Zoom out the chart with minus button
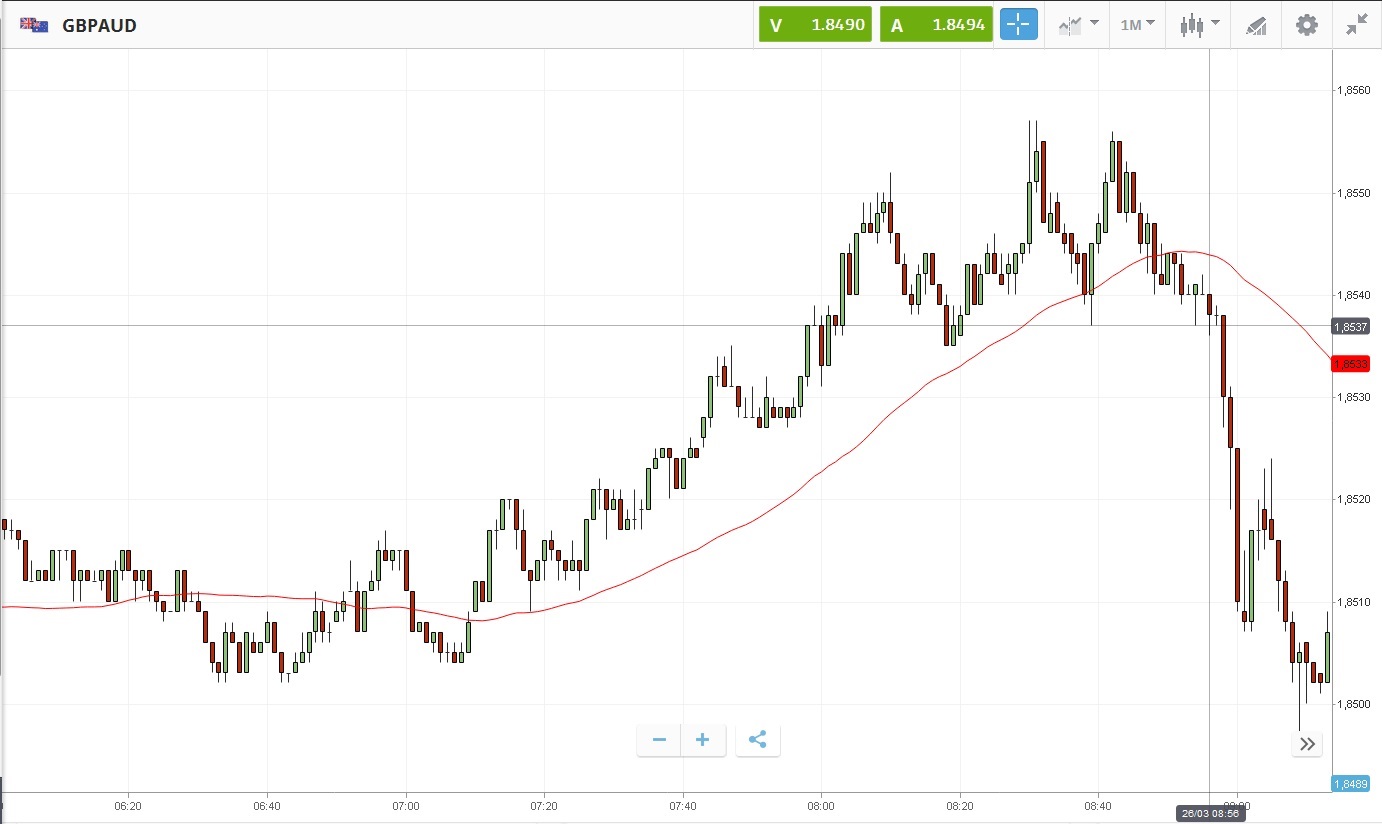 pyautogui.click(x=659, y=740)
